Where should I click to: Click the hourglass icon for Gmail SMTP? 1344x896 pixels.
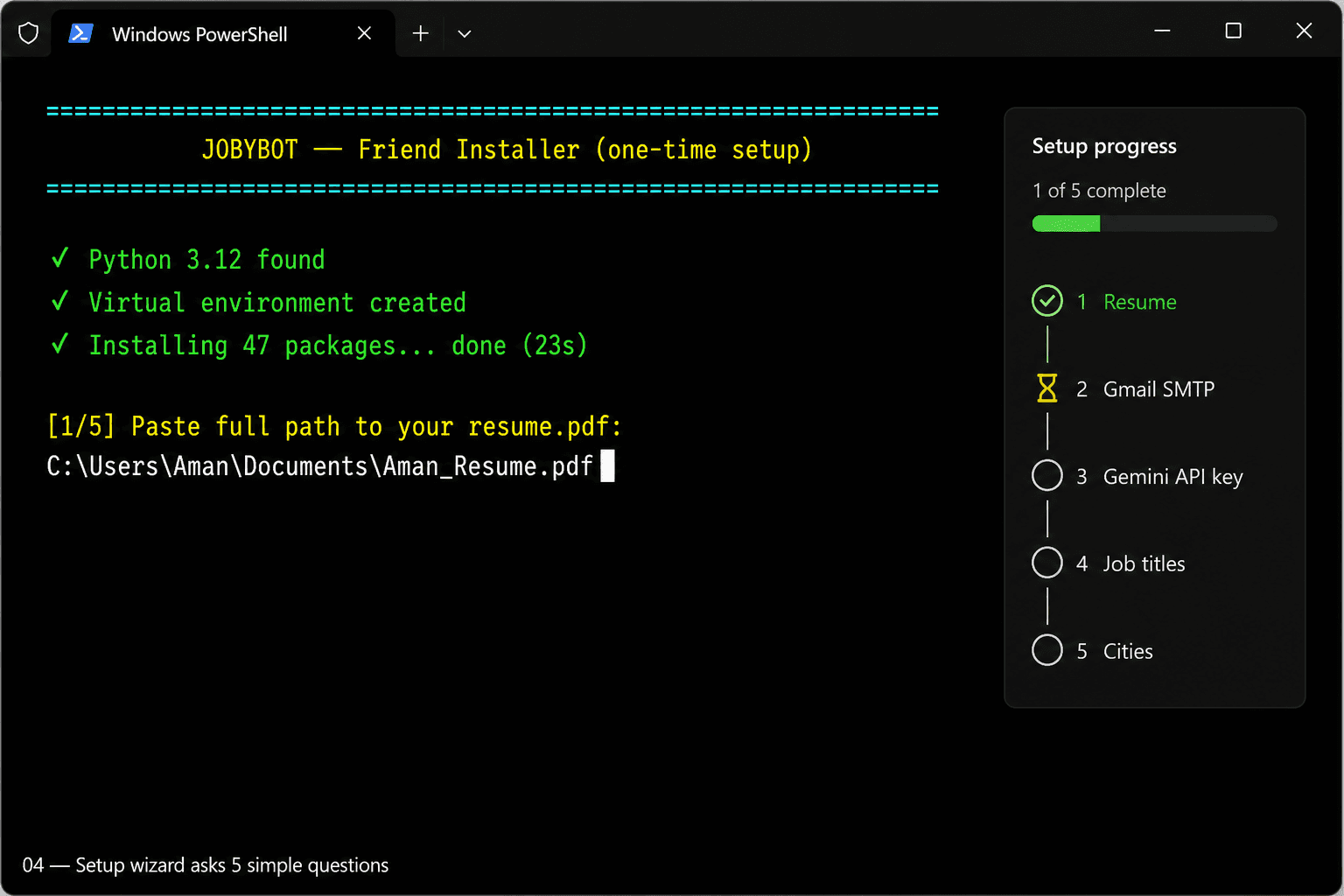click(x=1047, y=388)
